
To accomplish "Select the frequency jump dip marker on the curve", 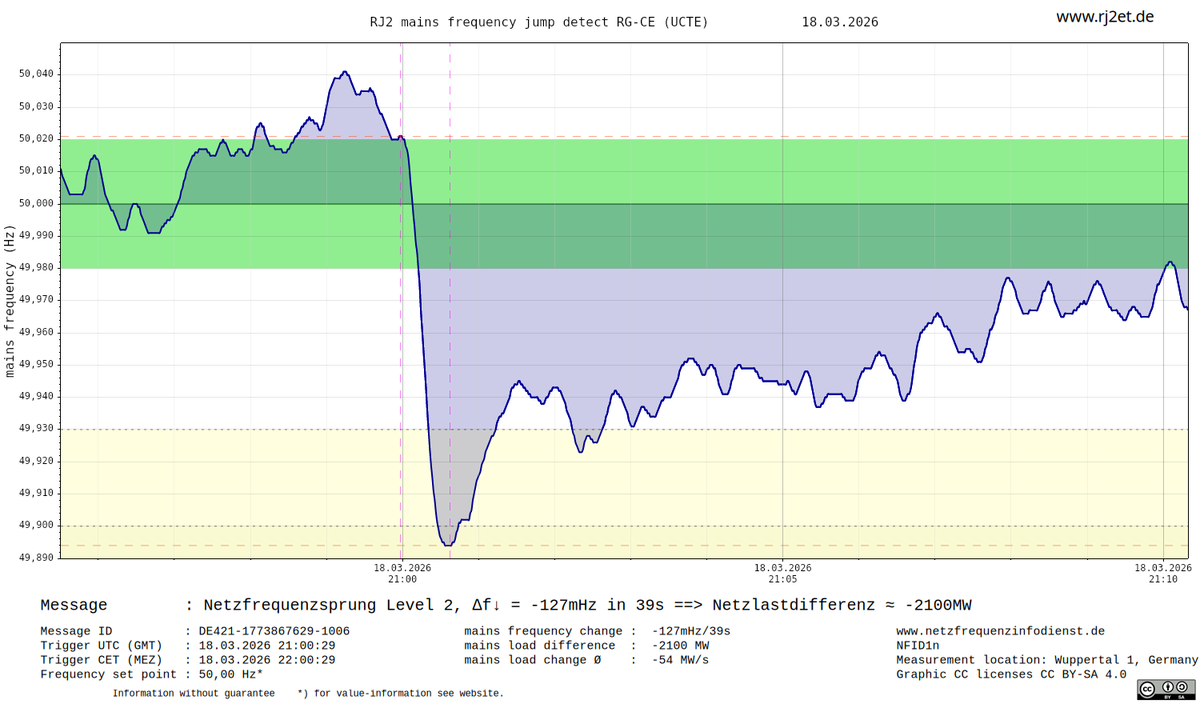I will click(x=448, y=543).
